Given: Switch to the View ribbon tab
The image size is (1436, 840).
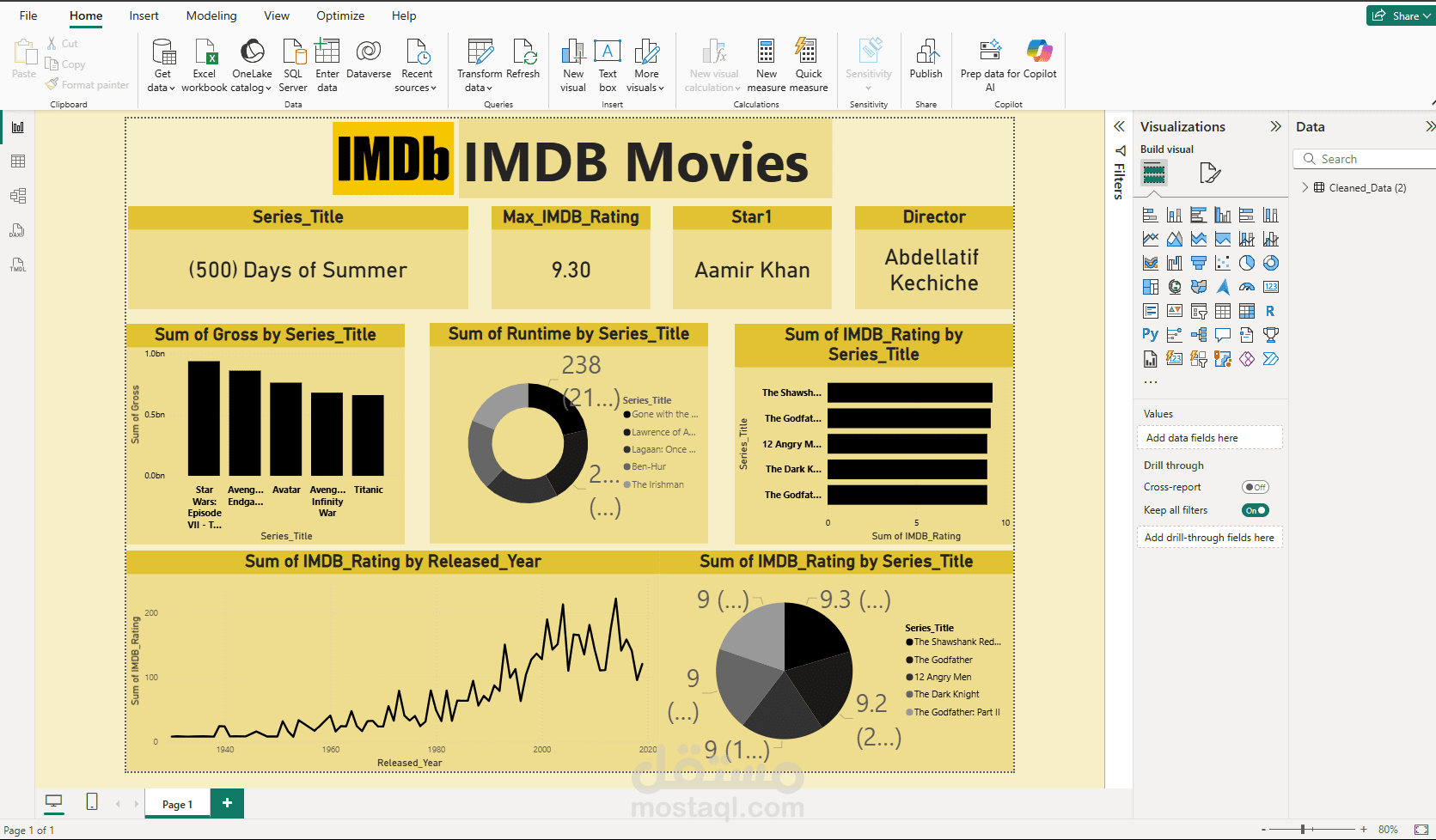Looking at the screenshot, I should tap(277, 15).
